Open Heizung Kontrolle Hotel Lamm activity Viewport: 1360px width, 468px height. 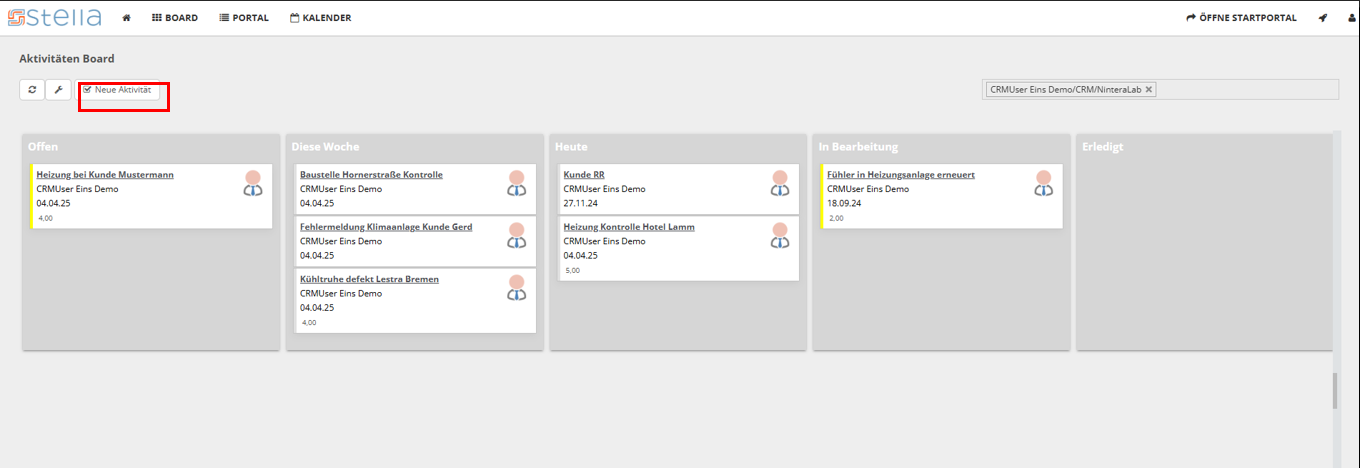(629, 227)
